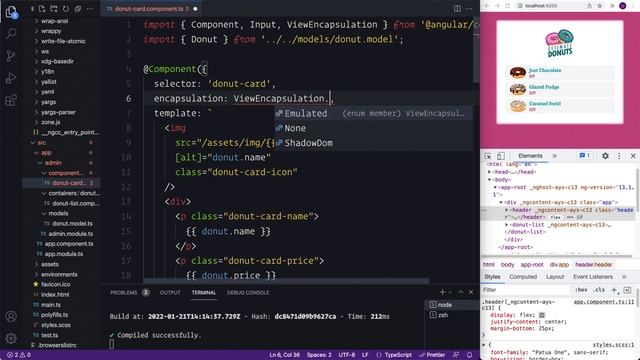Open the terminal launch profile dropdown arrow
Image resolution: width=640 pixels, height=360 pixels.
pyautogui.click(x=451, y=292)
